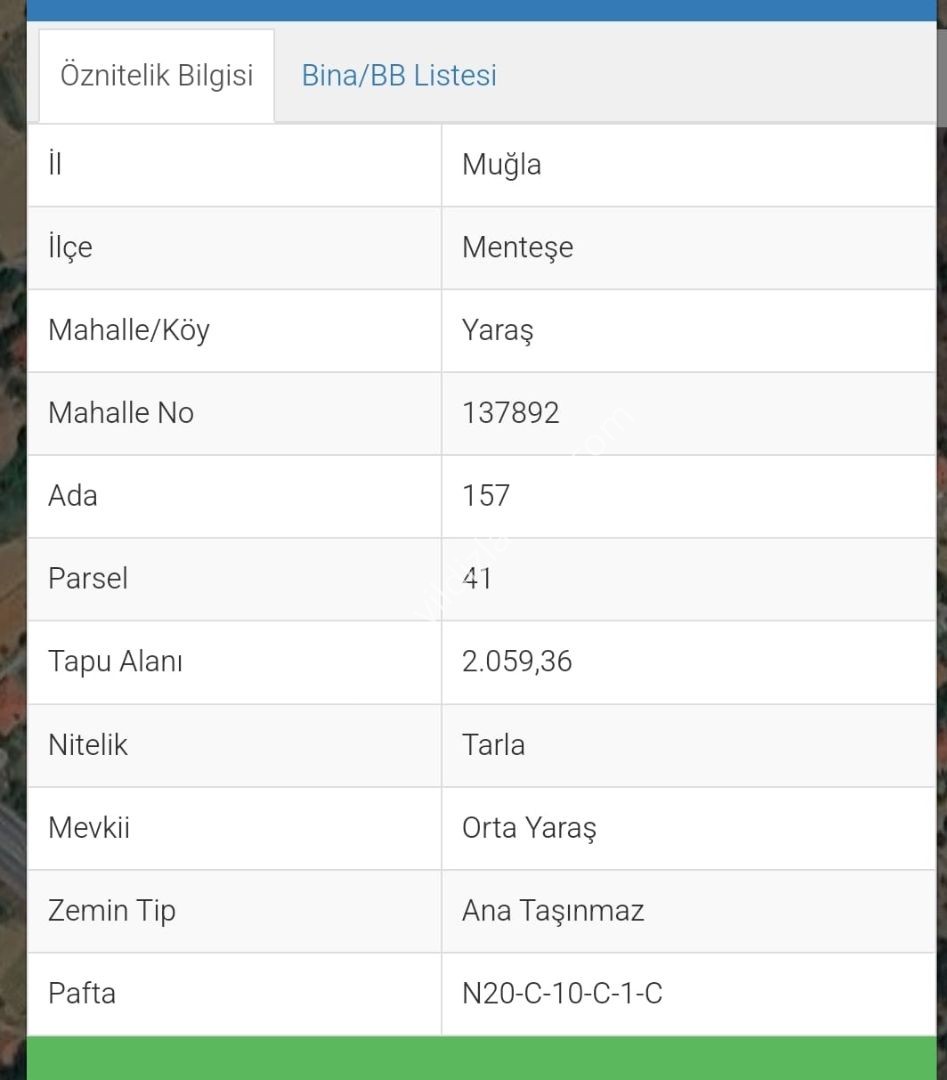Select the Öznitelik Bilgisi tab

[156, 76]
